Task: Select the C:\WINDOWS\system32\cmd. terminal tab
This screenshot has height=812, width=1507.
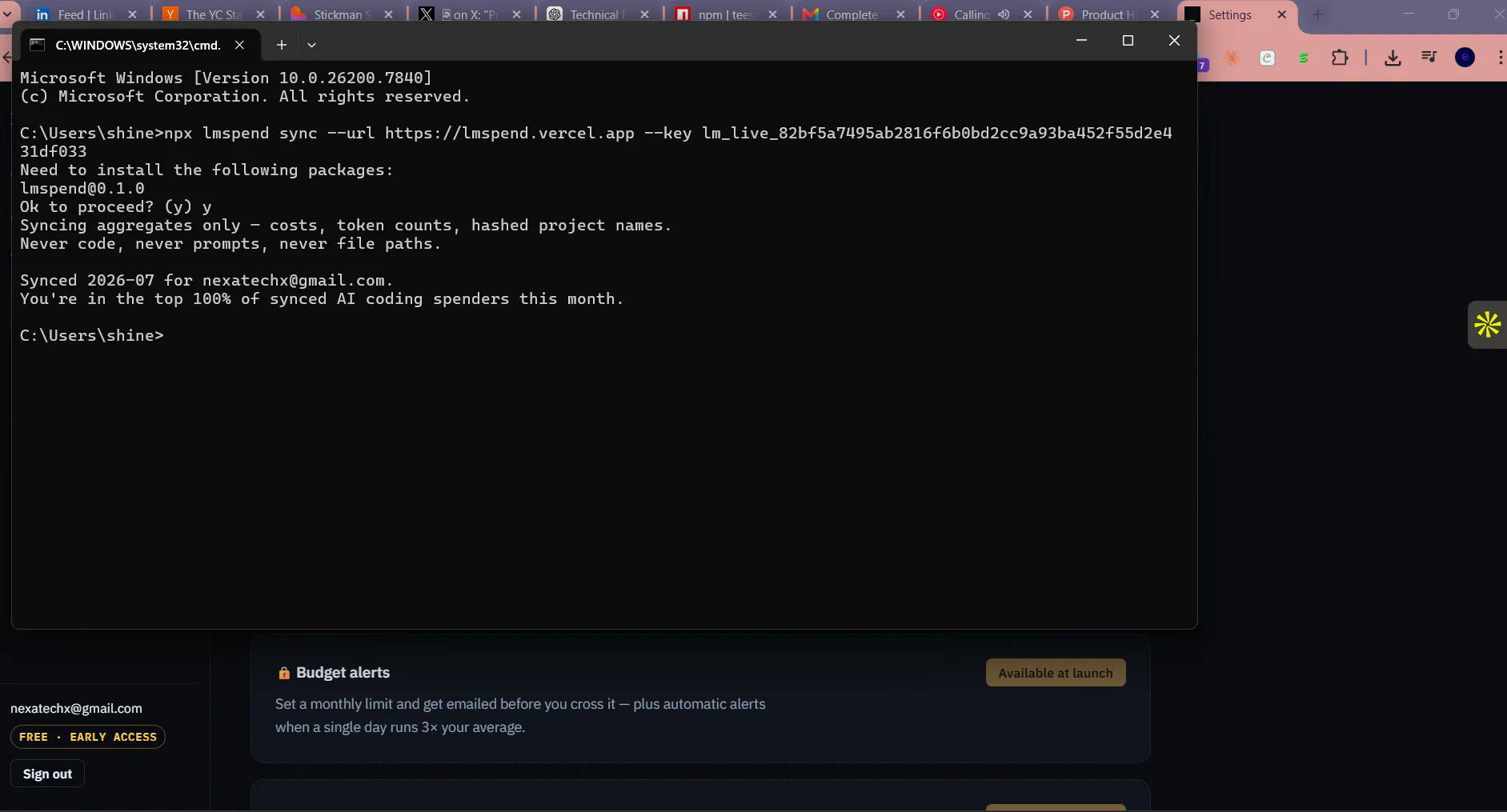Action: click(137, 45)
